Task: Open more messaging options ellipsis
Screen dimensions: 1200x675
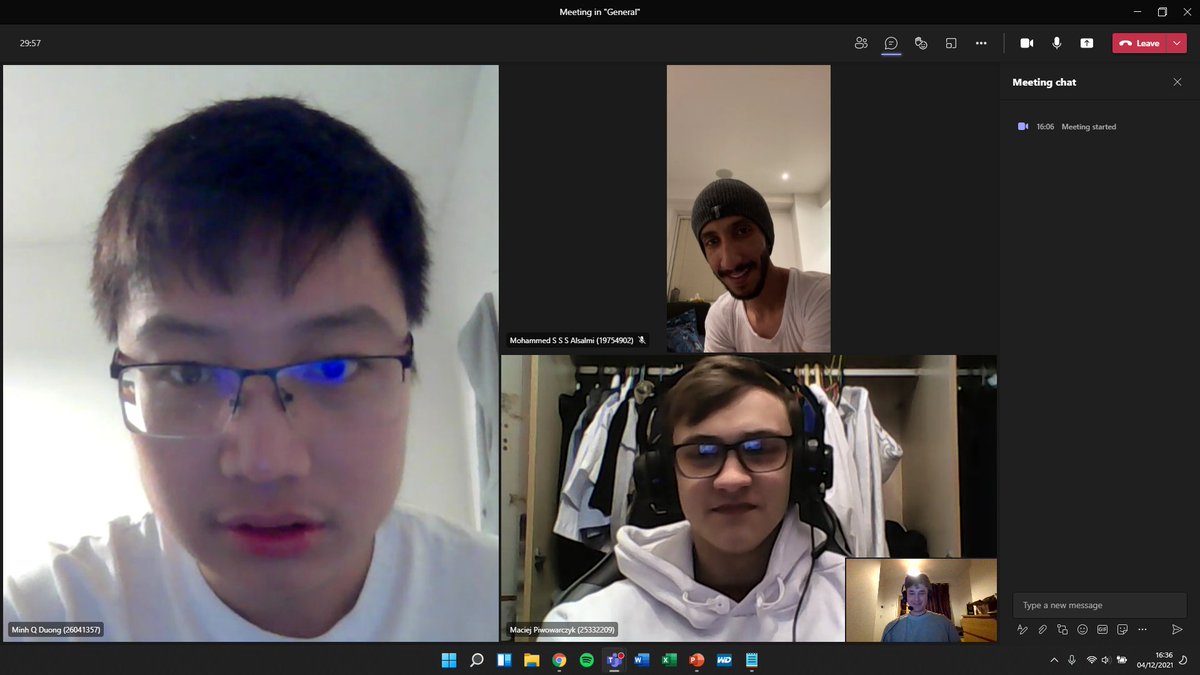Action: click(1142, 630)
